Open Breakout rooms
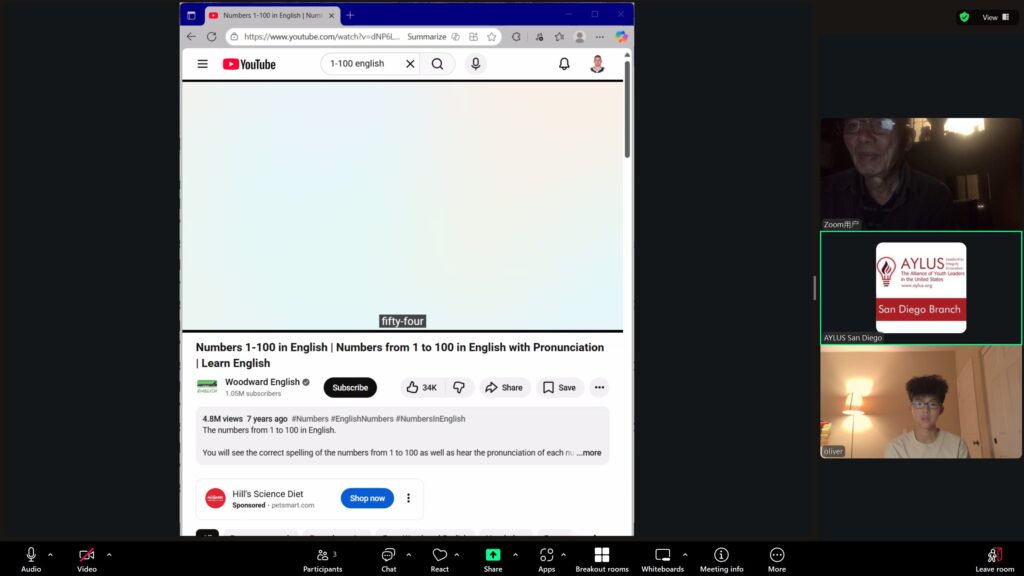Viewport: 1024px width, 576px height. click(602, 555)
